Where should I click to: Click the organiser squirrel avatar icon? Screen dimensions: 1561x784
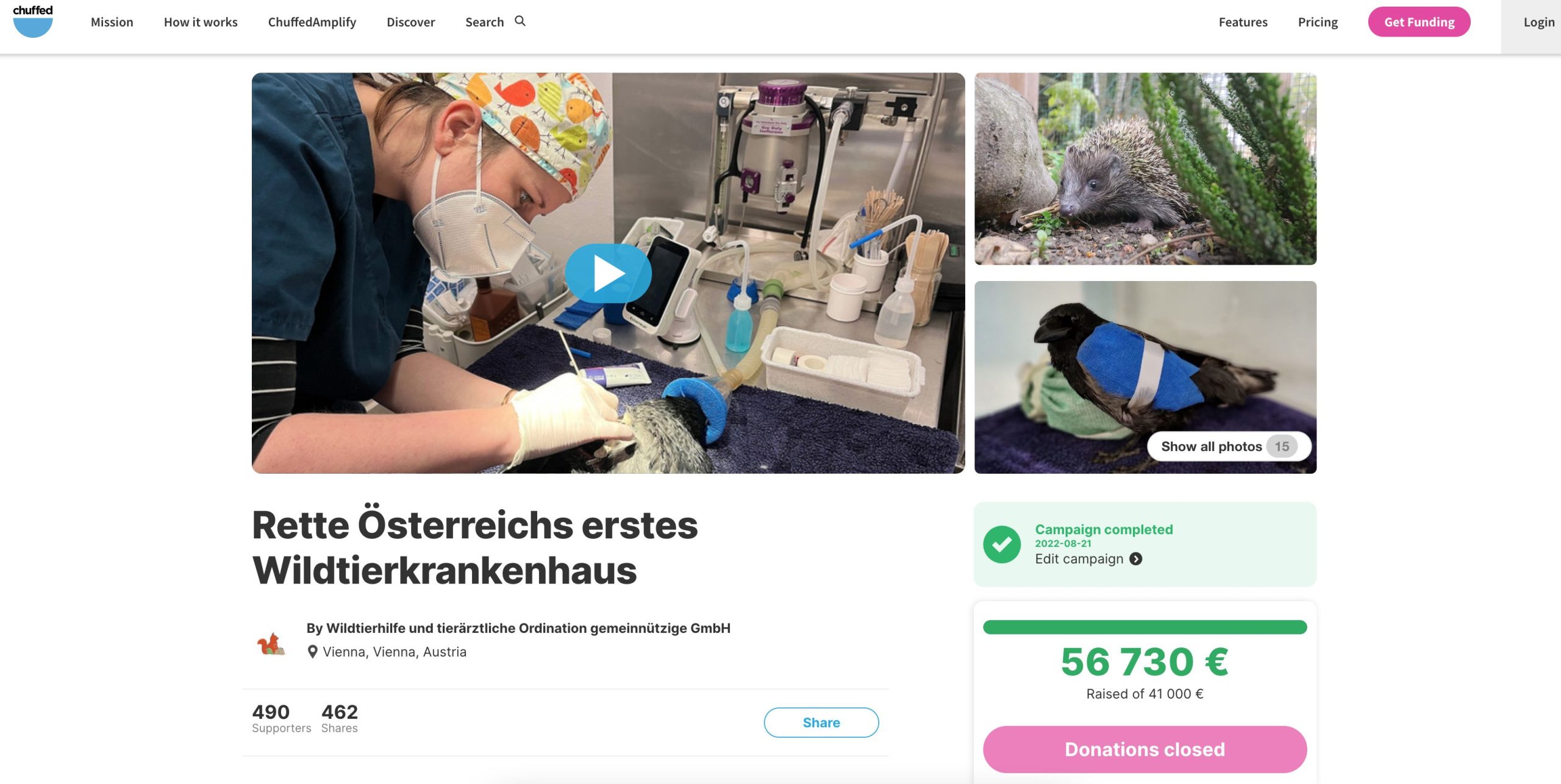click(271, 643)
